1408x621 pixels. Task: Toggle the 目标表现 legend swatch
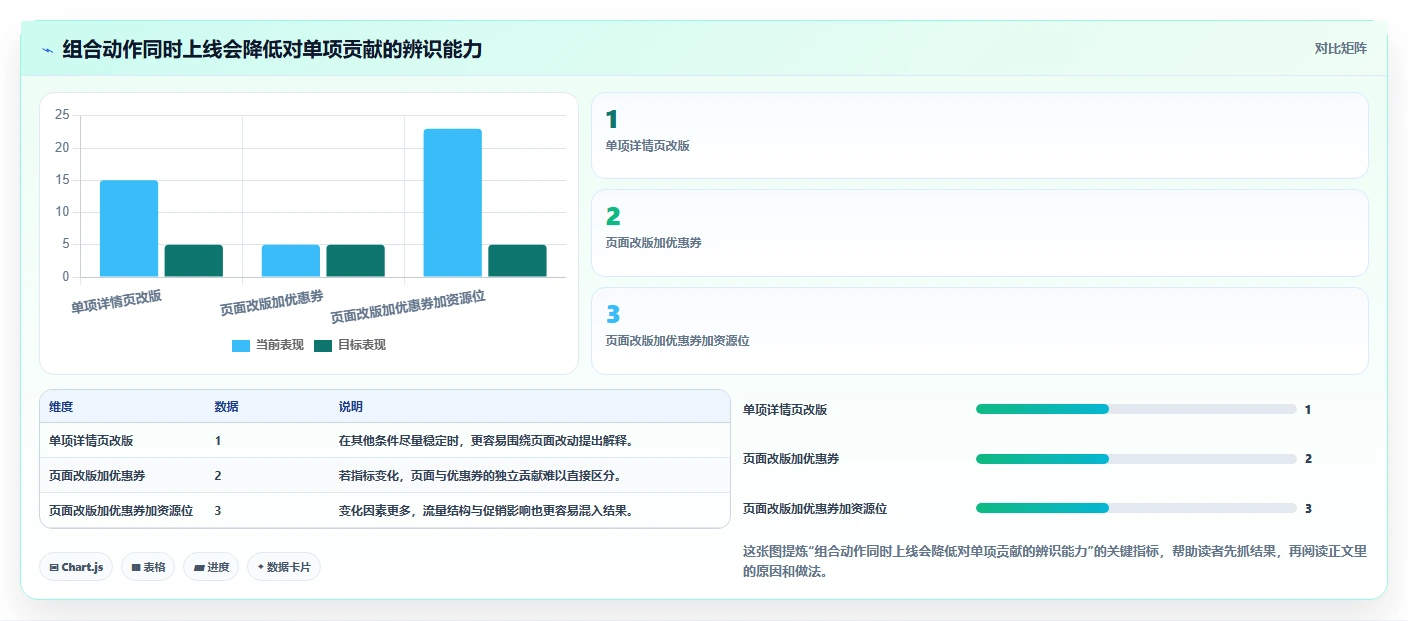[322, 345]
